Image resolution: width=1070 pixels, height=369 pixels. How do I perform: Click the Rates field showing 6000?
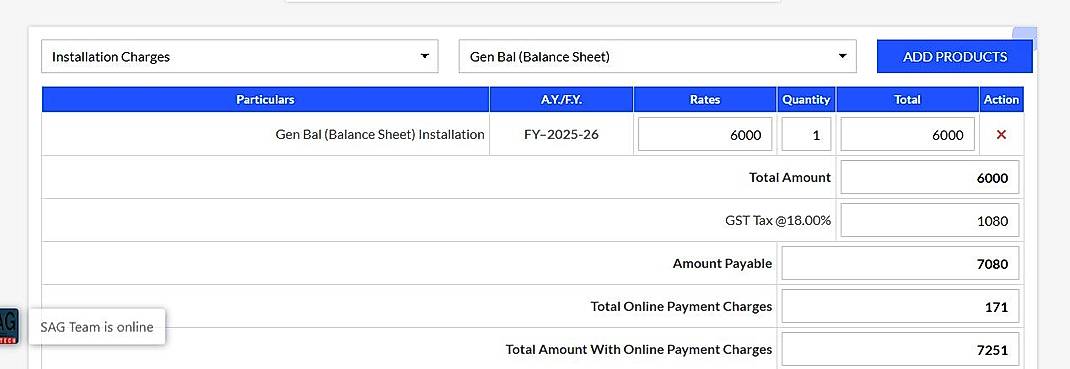point(705,134)
